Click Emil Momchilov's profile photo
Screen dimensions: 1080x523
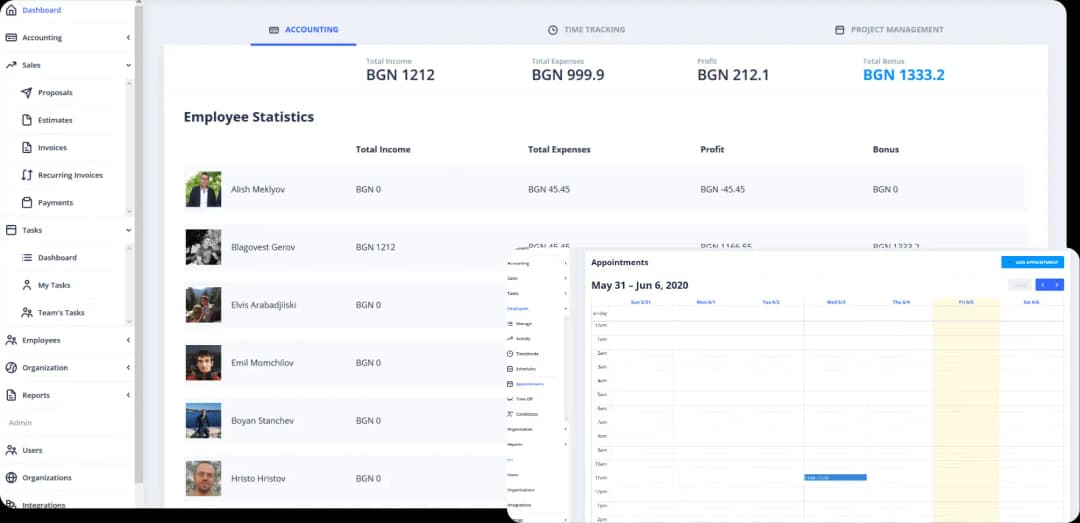pos(203,362)
